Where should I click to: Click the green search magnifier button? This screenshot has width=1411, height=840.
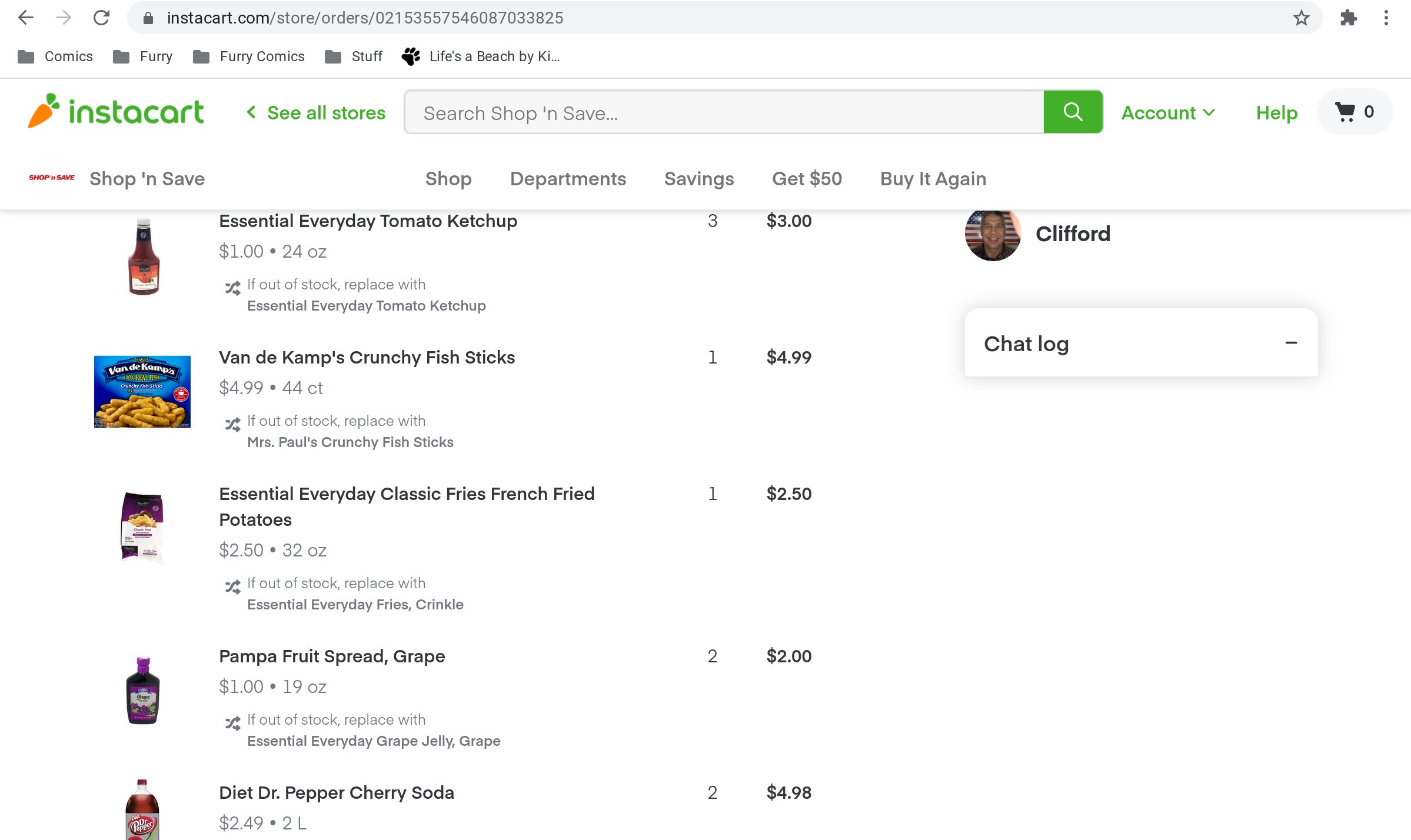1073,112
